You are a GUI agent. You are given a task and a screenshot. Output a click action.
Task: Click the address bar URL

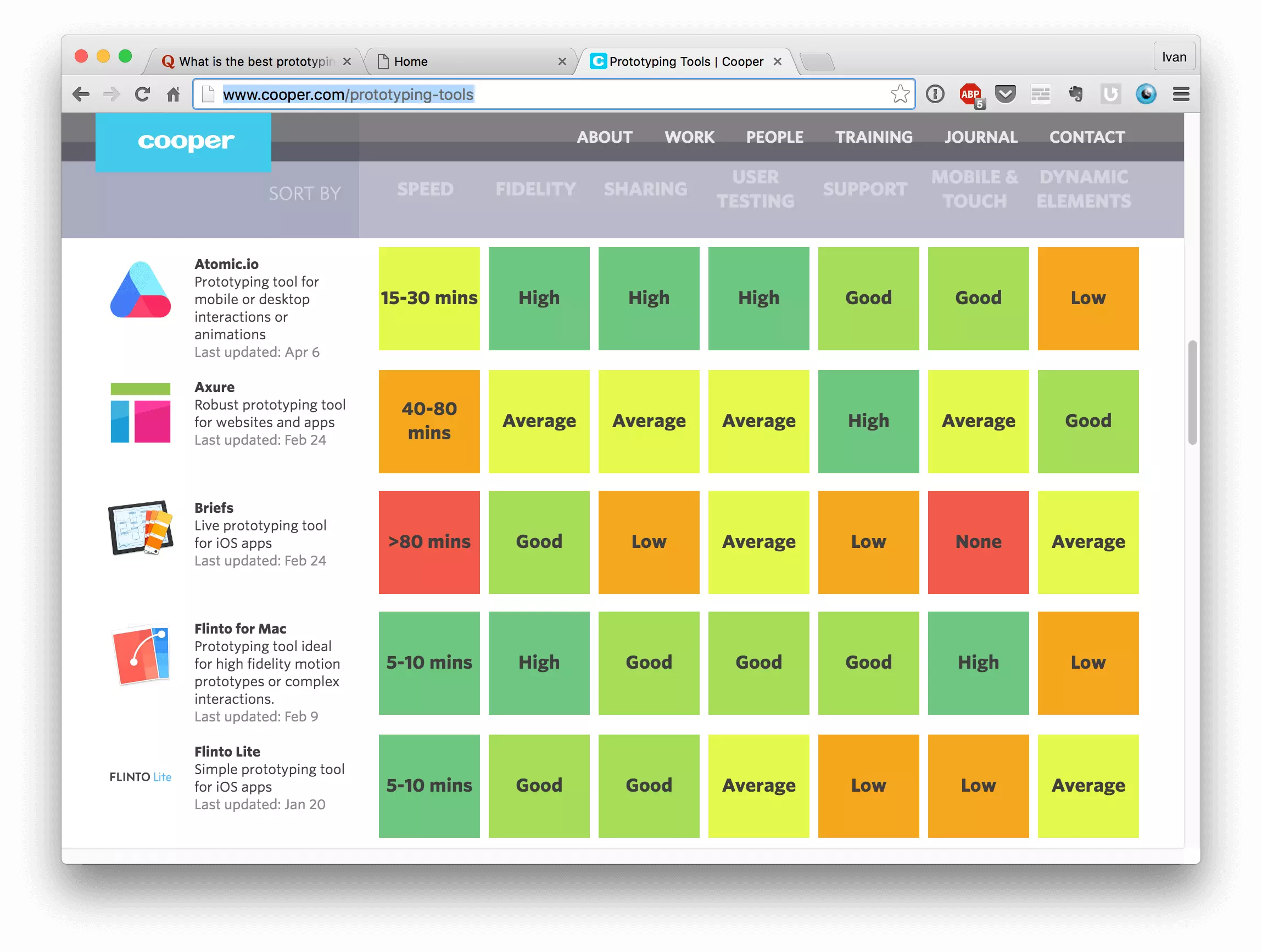(x=348, y=94)
